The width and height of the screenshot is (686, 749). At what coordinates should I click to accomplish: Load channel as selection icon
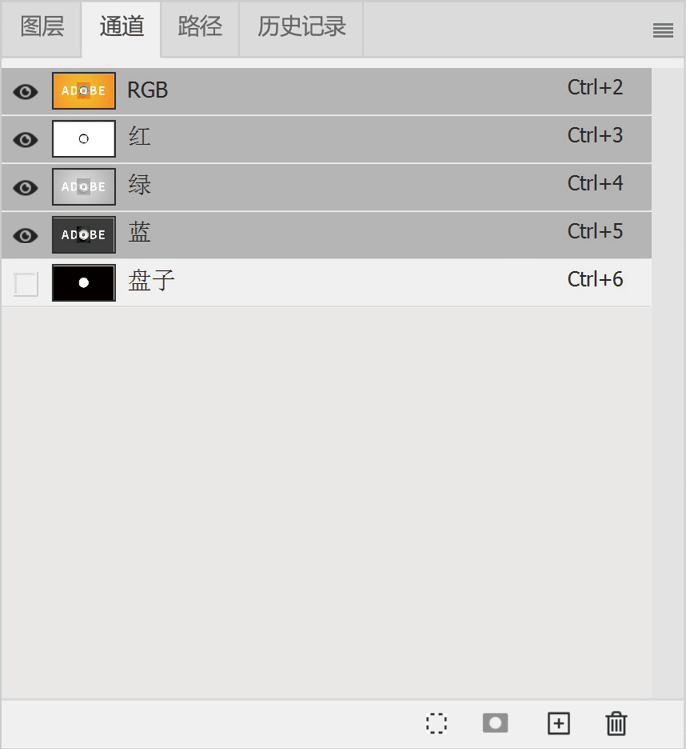436,723
